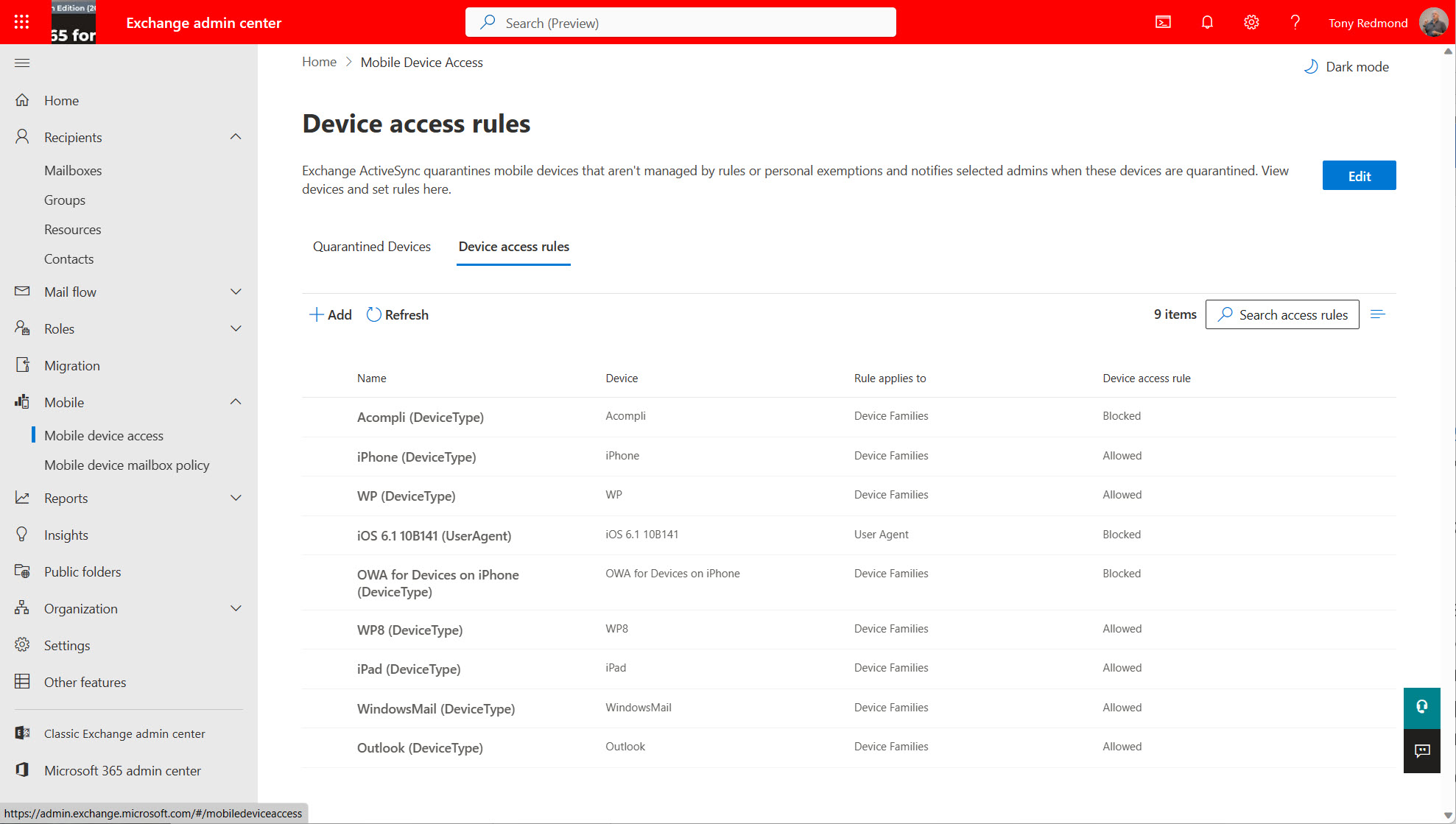Expand the Roles section chevron

pos(236,328)
